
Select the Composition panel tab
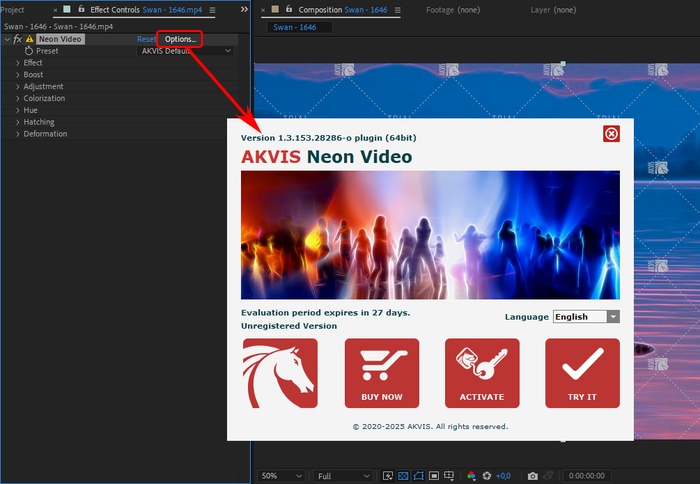click(x=343, y=10)
